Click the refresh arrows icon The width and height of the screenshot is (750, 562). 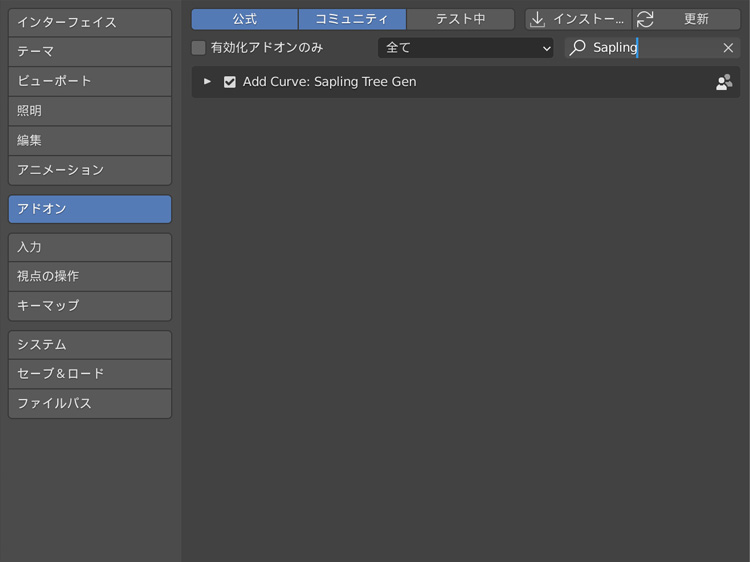coord(645,19)
